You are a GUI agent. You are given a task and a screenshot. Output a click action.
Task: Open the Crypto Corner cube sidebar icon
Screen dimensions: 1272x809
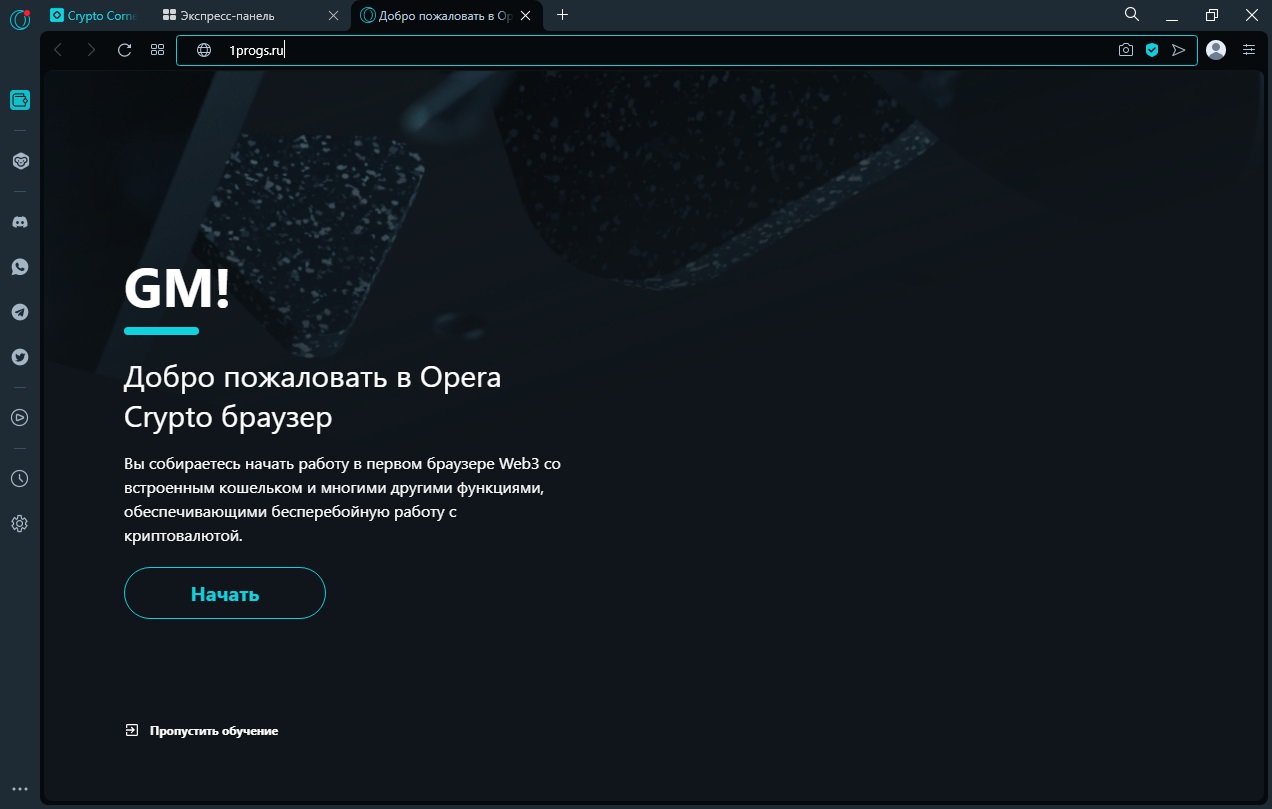click(x=20, y=161)
